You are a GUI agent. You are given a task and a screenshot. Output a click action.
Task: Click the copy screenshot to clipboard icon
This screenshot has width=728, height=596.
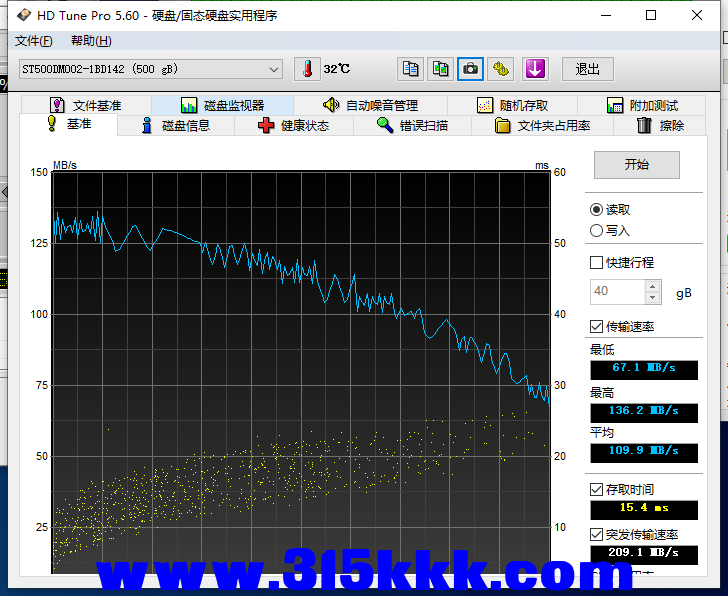click(440, 69)
